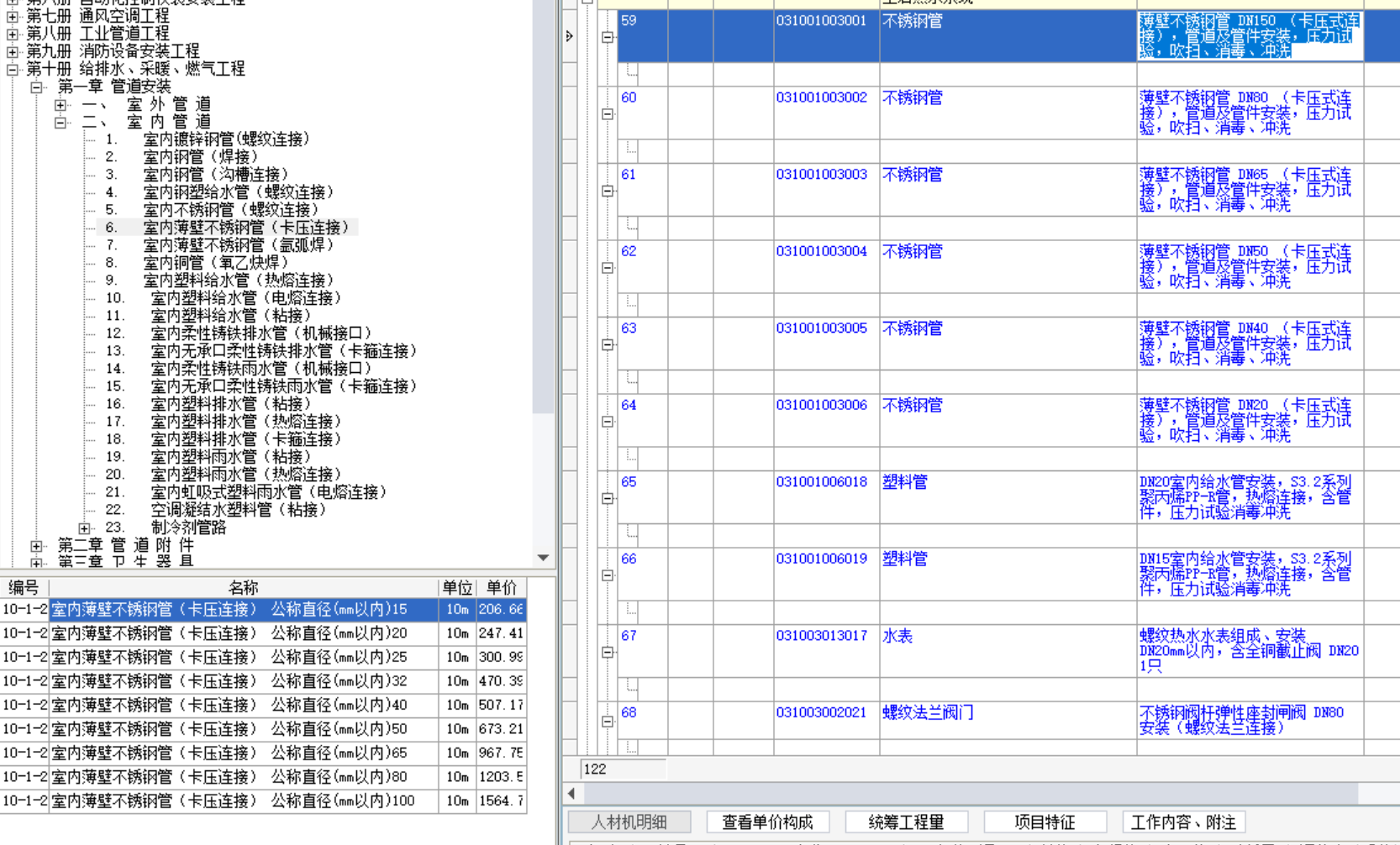Click the tree panel vertical scrollbar thumb
The height and width of the screenshot is (845, 1400).
point(543,206)
